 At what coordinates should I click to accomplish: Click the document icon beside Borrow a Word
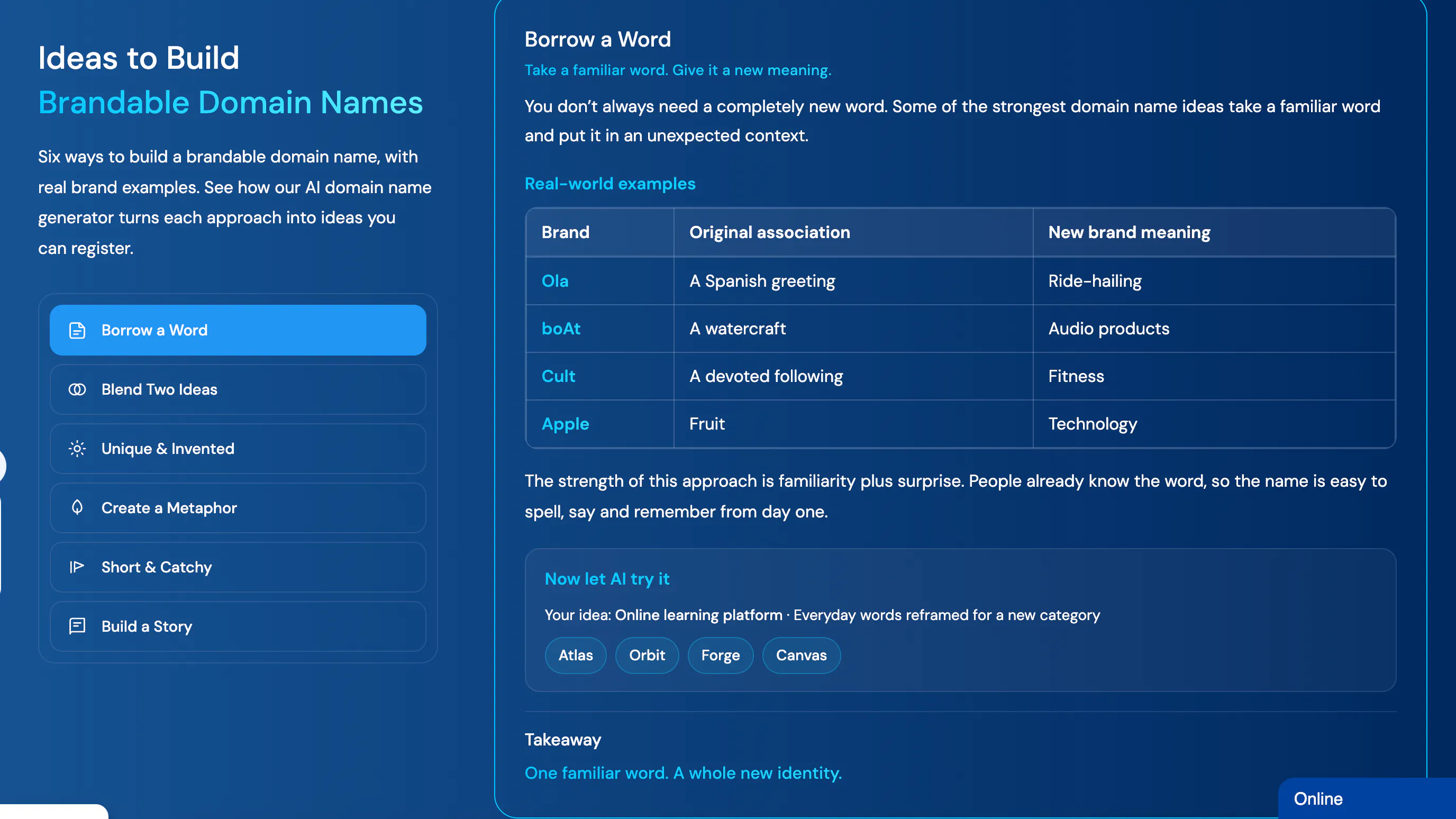pyautogui.click(x=77, y=330)
